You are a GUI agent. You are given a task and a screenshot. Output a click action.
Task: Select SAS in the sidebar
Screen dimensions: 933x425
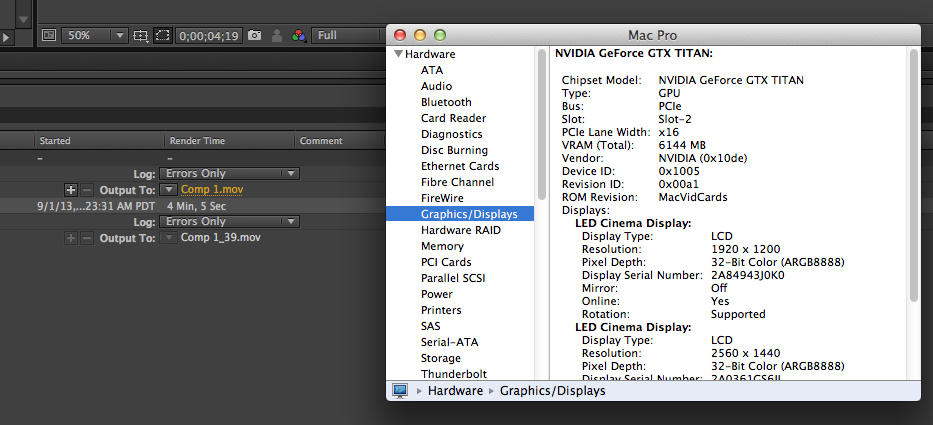coord(431,326)
